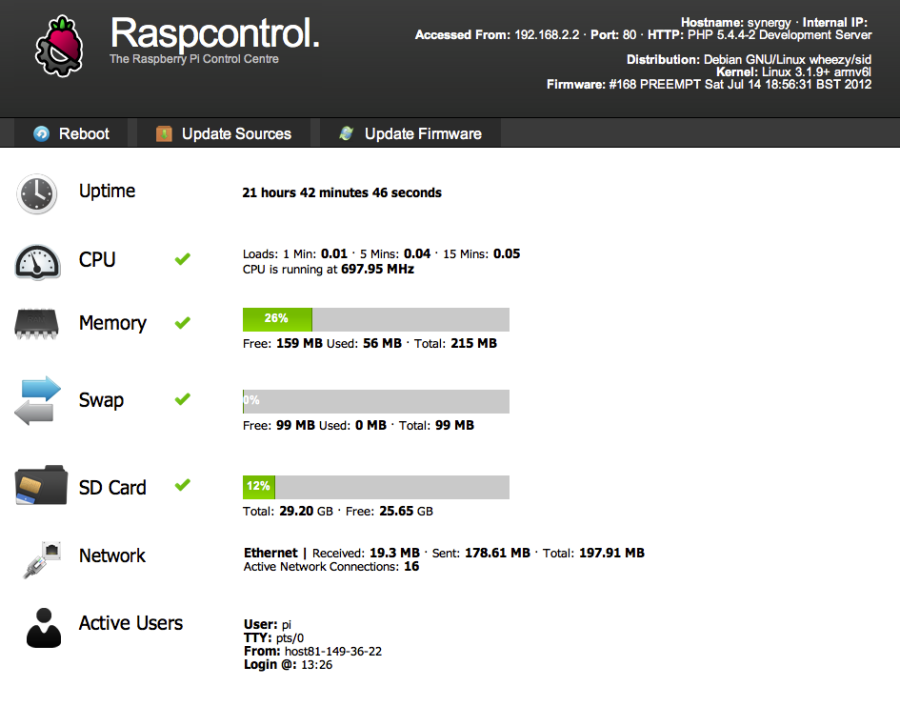Click the Update Firmware leaf icon
Viewport: 900px width, 727px height.
point(346,132)
